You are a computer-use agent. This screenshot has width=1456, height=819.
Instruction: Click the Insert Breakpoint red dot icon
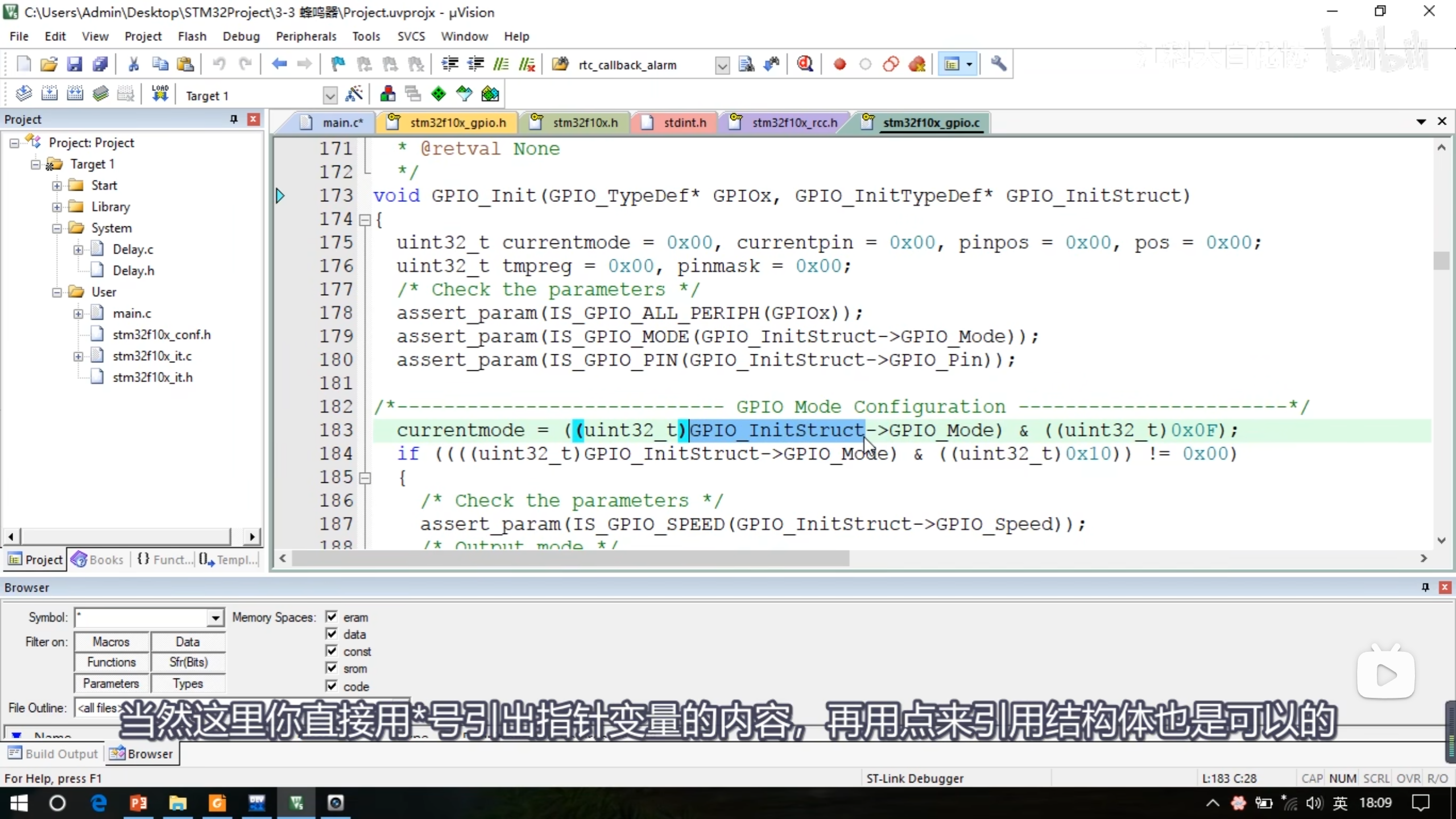[839, 64]
